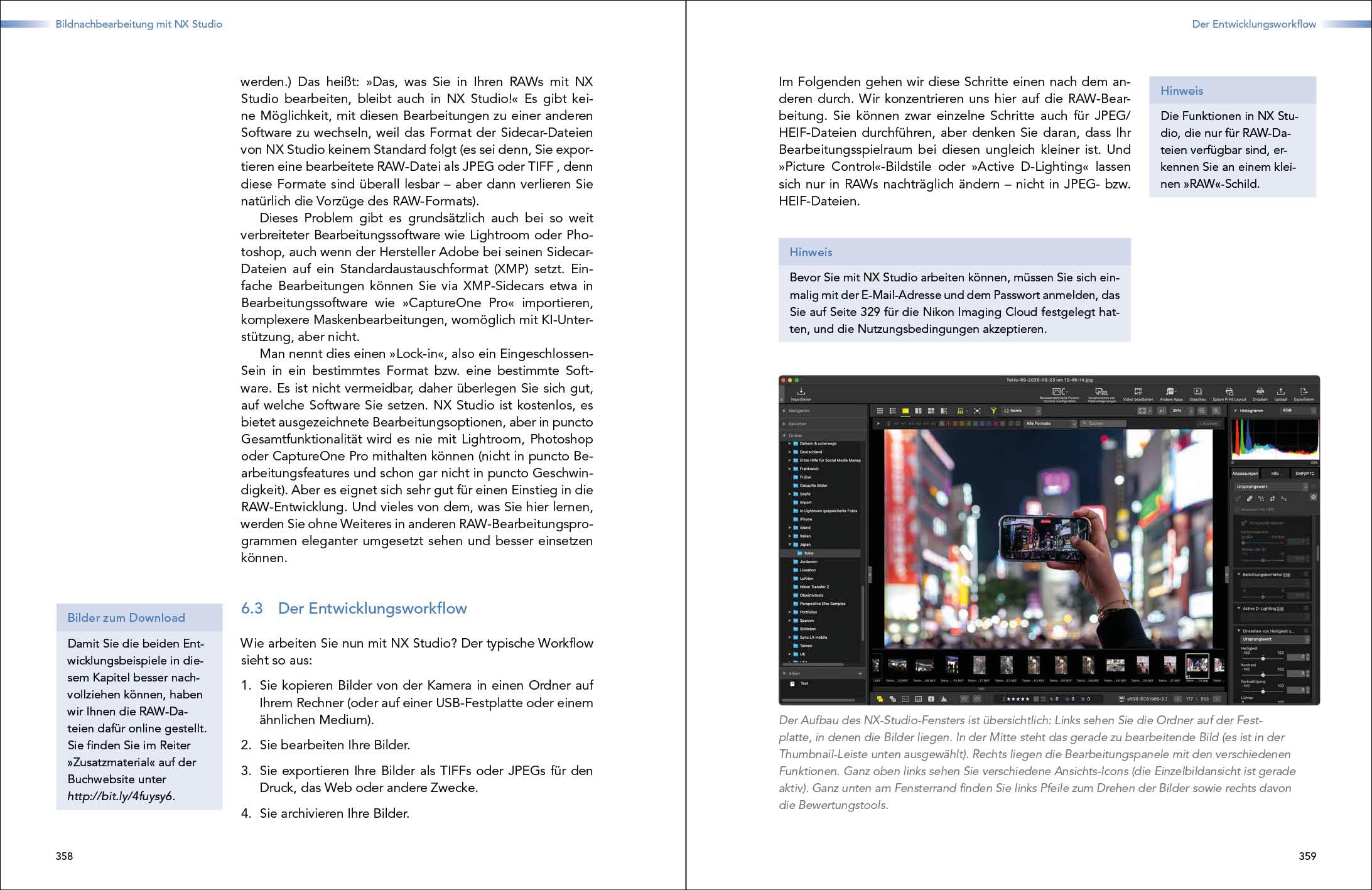Open the Andere Apps toolbar icon
This screenshot has width=1372, height=890.
(x=1170, y=391)
